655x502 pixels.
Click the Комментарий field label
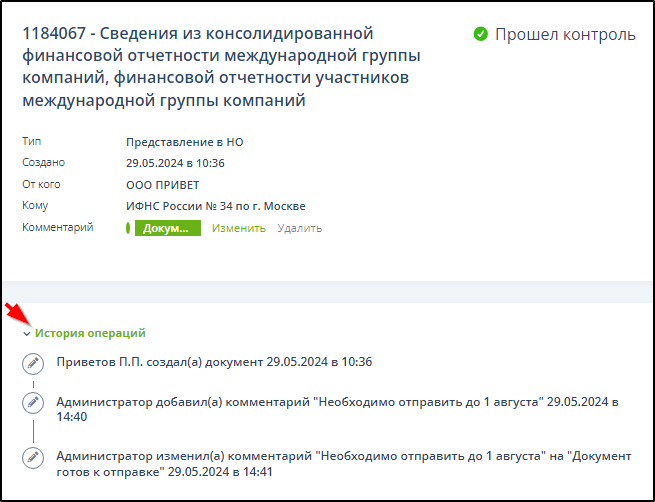[57, 227]
